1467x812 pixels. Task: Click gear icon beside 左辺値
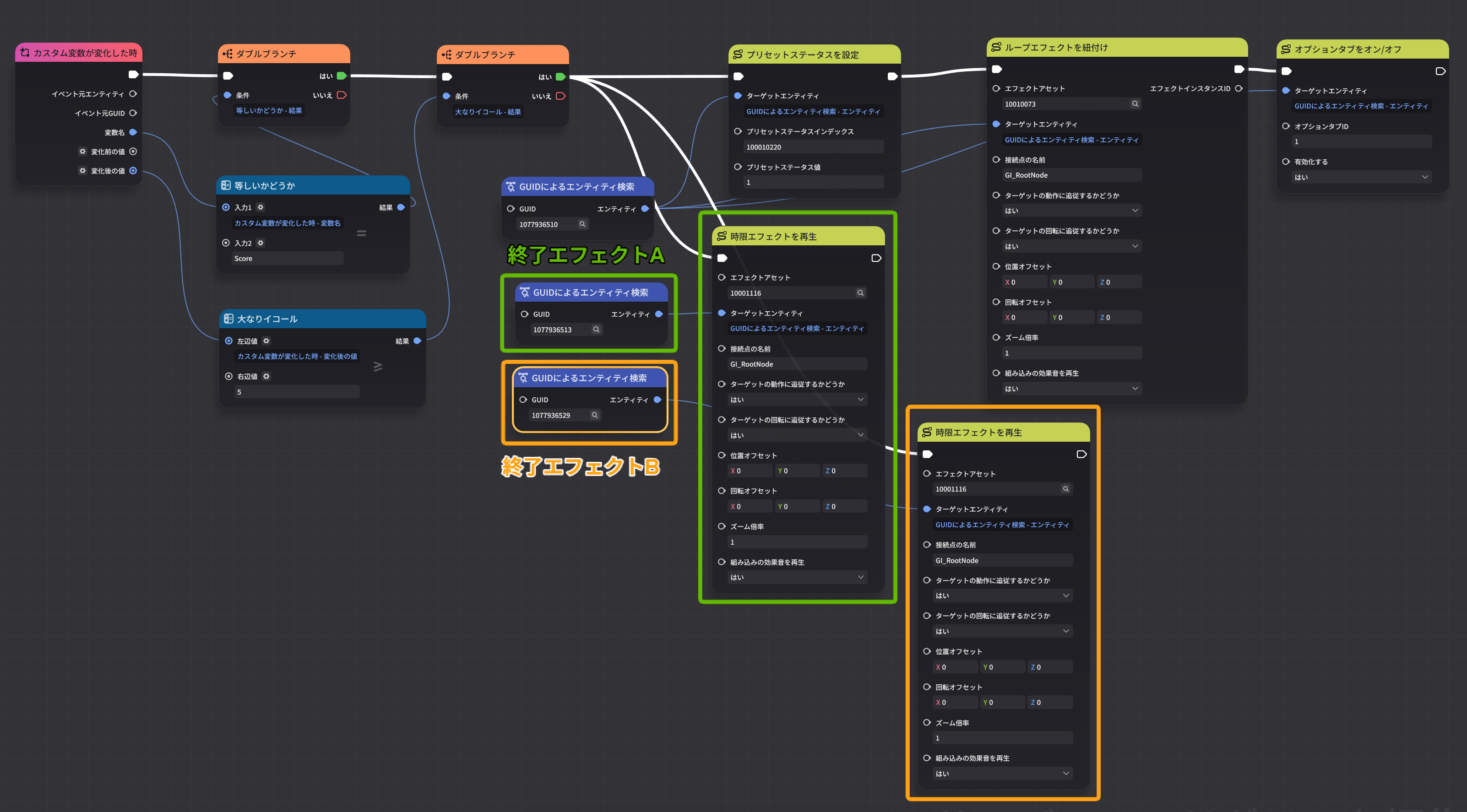[266, 341]
